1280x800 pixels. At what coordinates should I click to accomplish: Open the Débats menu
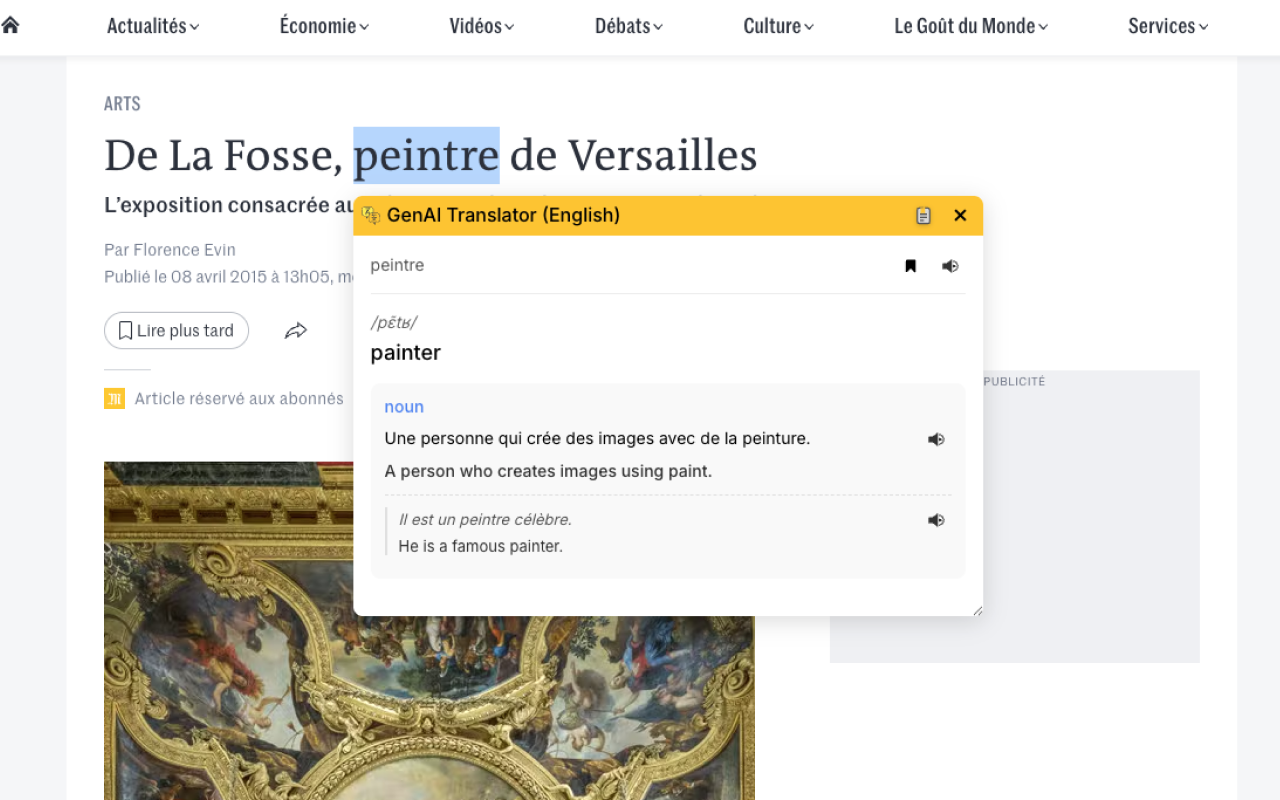coord(629,26)
